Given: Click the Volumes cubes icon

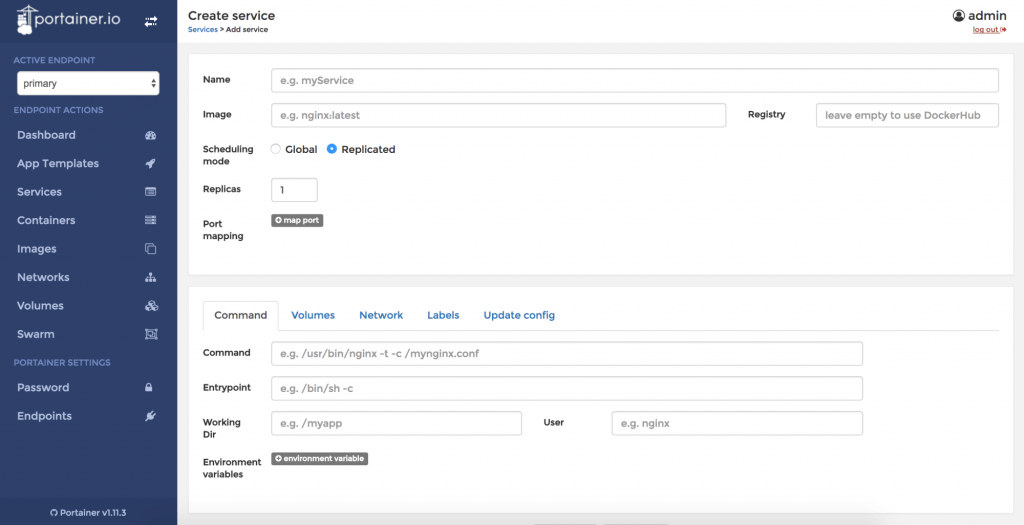Looking at the screenshot, I should pyautogui.click(x=151, y=306).
